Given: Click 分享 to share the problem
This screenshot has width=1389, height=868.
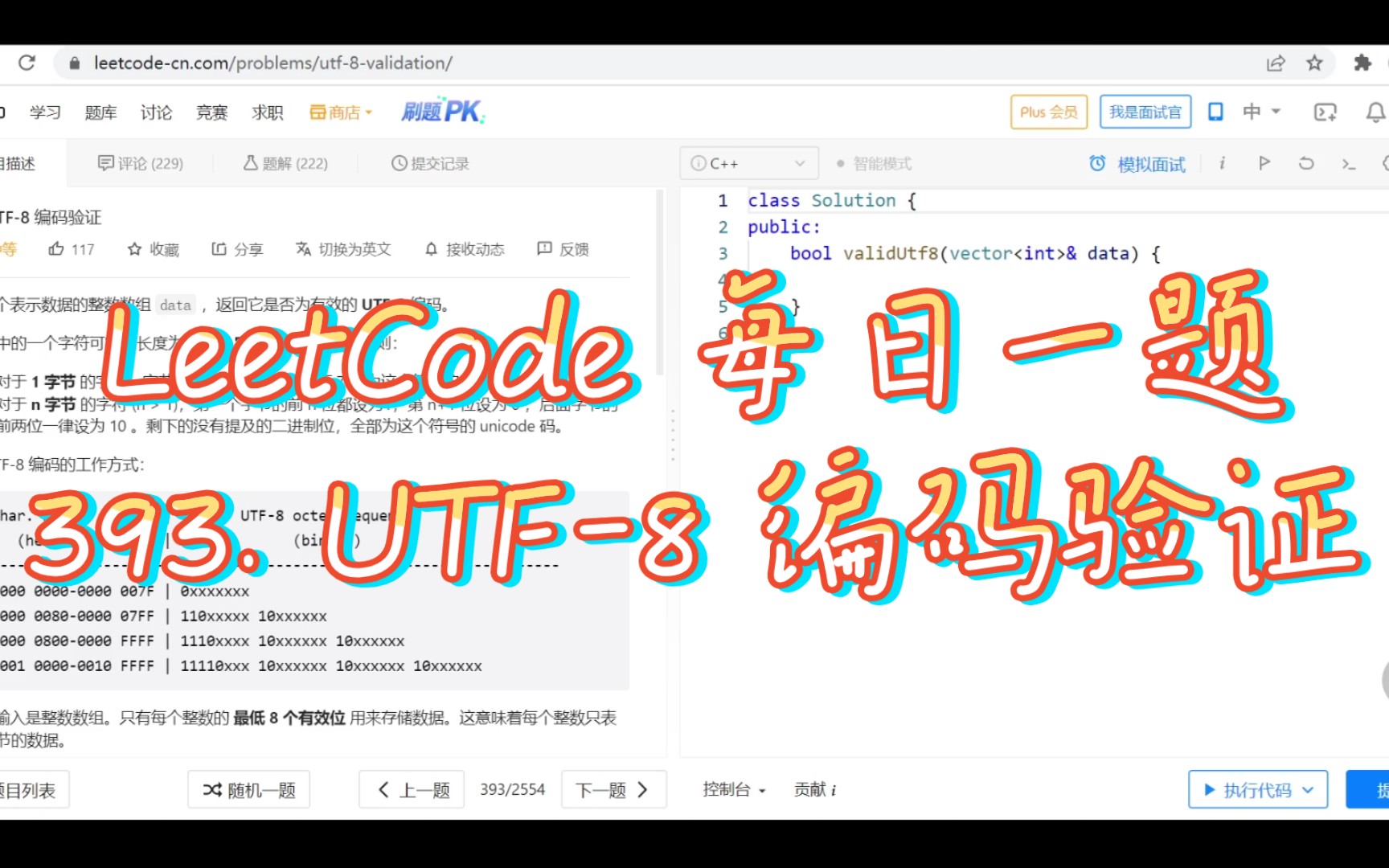Looking at the screenshot, I should [x=237, y=249].
